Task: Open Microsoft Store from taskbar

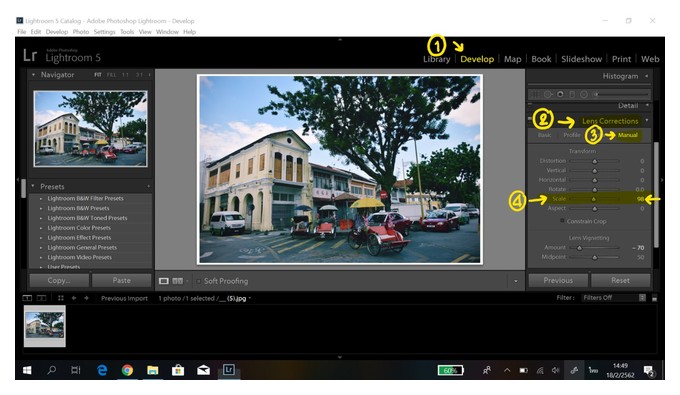Action: pos(178,370)
